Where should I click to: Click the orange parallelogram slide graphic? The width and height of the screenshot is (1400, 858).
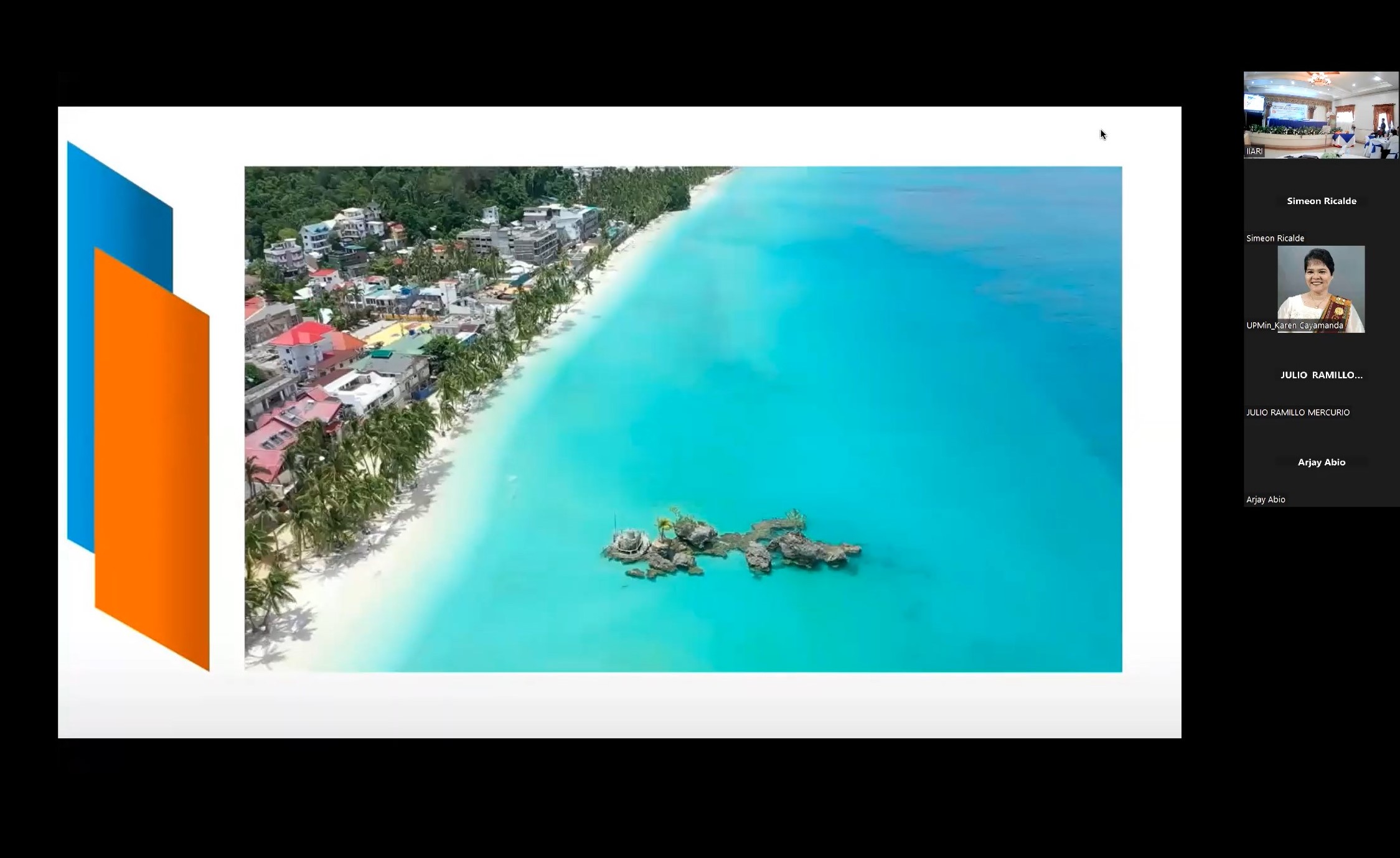click(153, 460)
